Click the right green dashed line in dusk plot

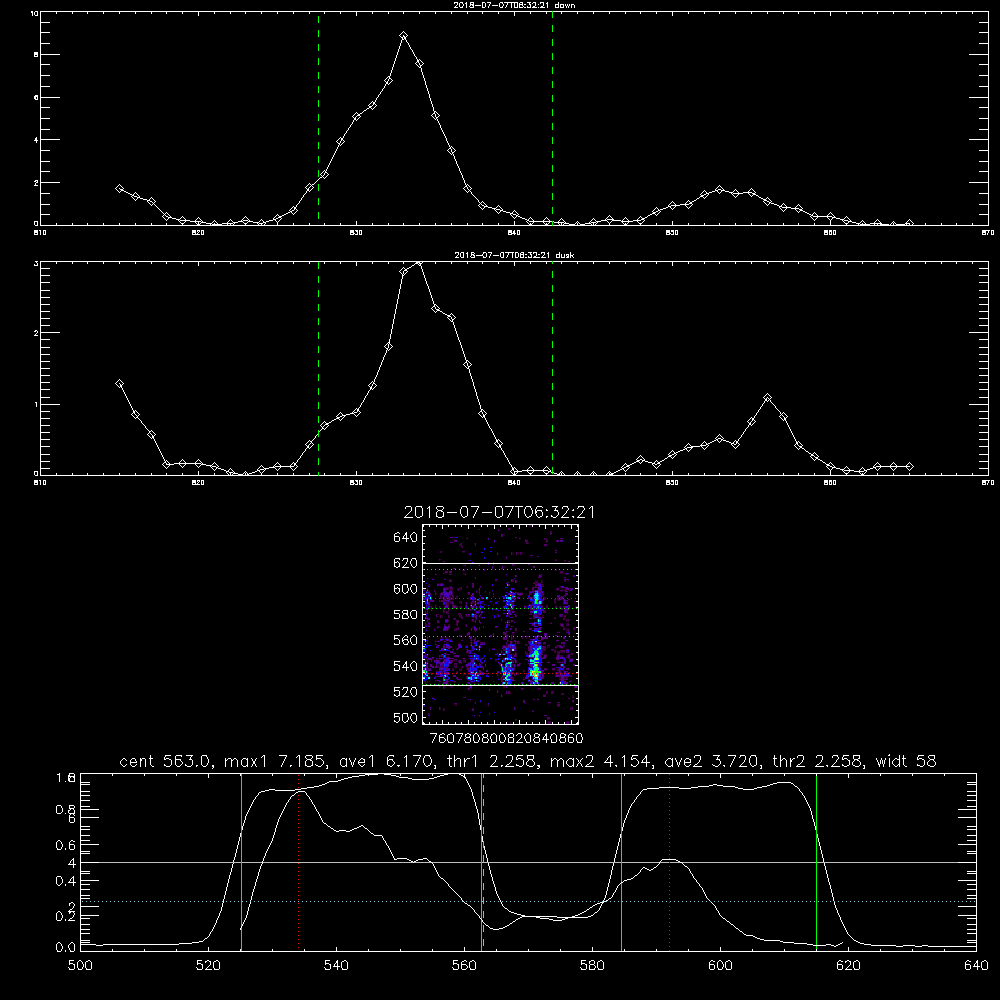(x=552, y=367)
